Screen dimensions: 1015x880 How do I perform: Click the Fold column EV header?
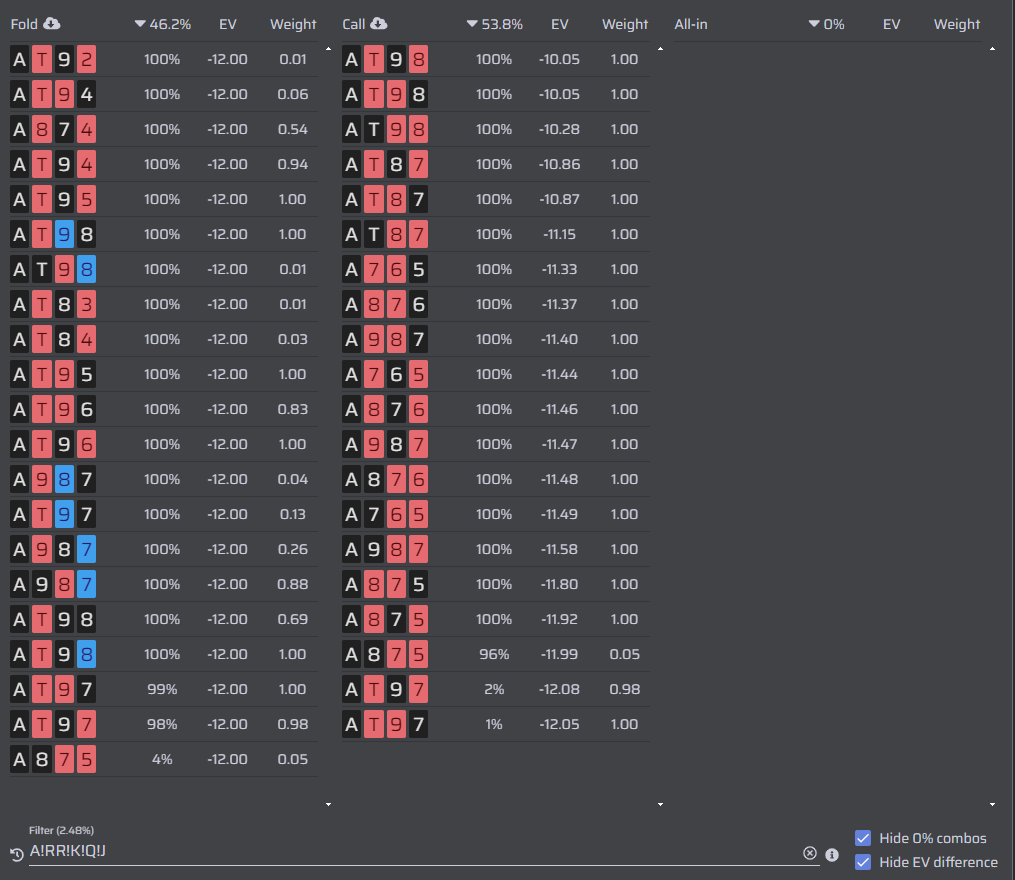(x=227, y=24)
